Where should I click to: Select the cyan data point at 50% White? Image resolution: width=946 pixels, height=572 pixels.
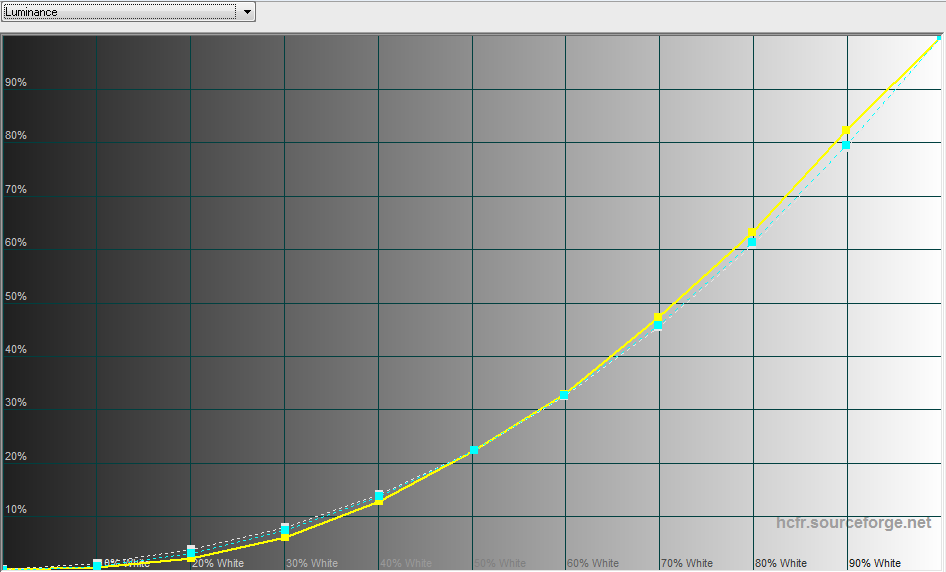point(474,450)
